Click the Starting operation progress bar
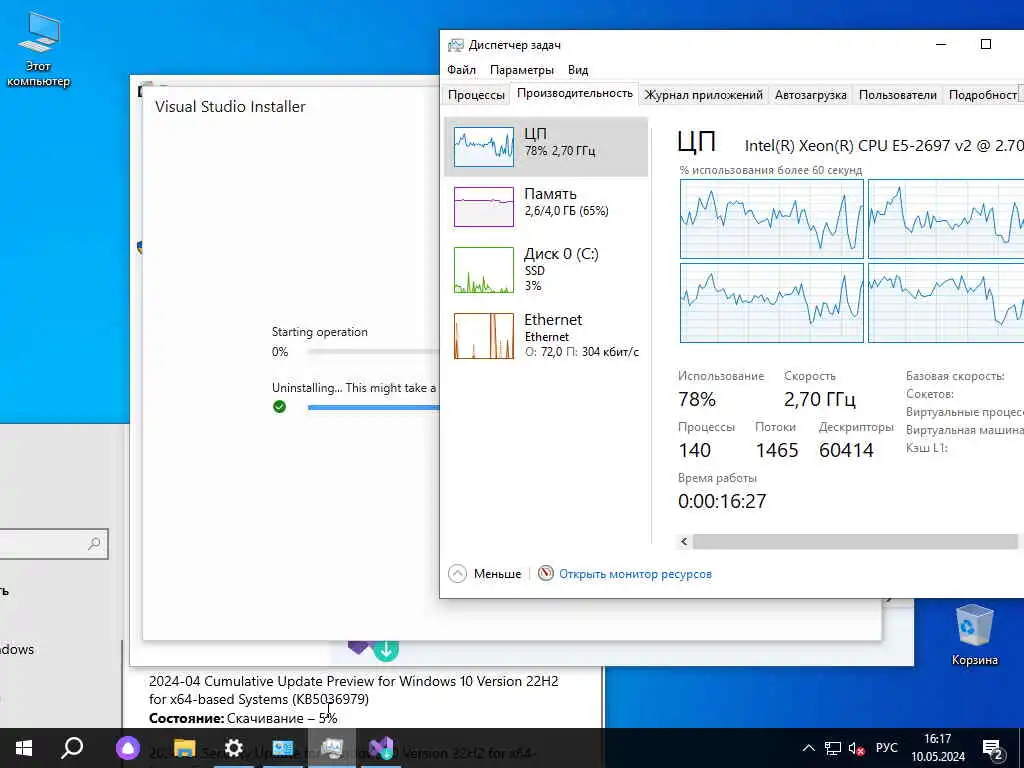Screen dimensions: 1024x768 click(374, 351)
